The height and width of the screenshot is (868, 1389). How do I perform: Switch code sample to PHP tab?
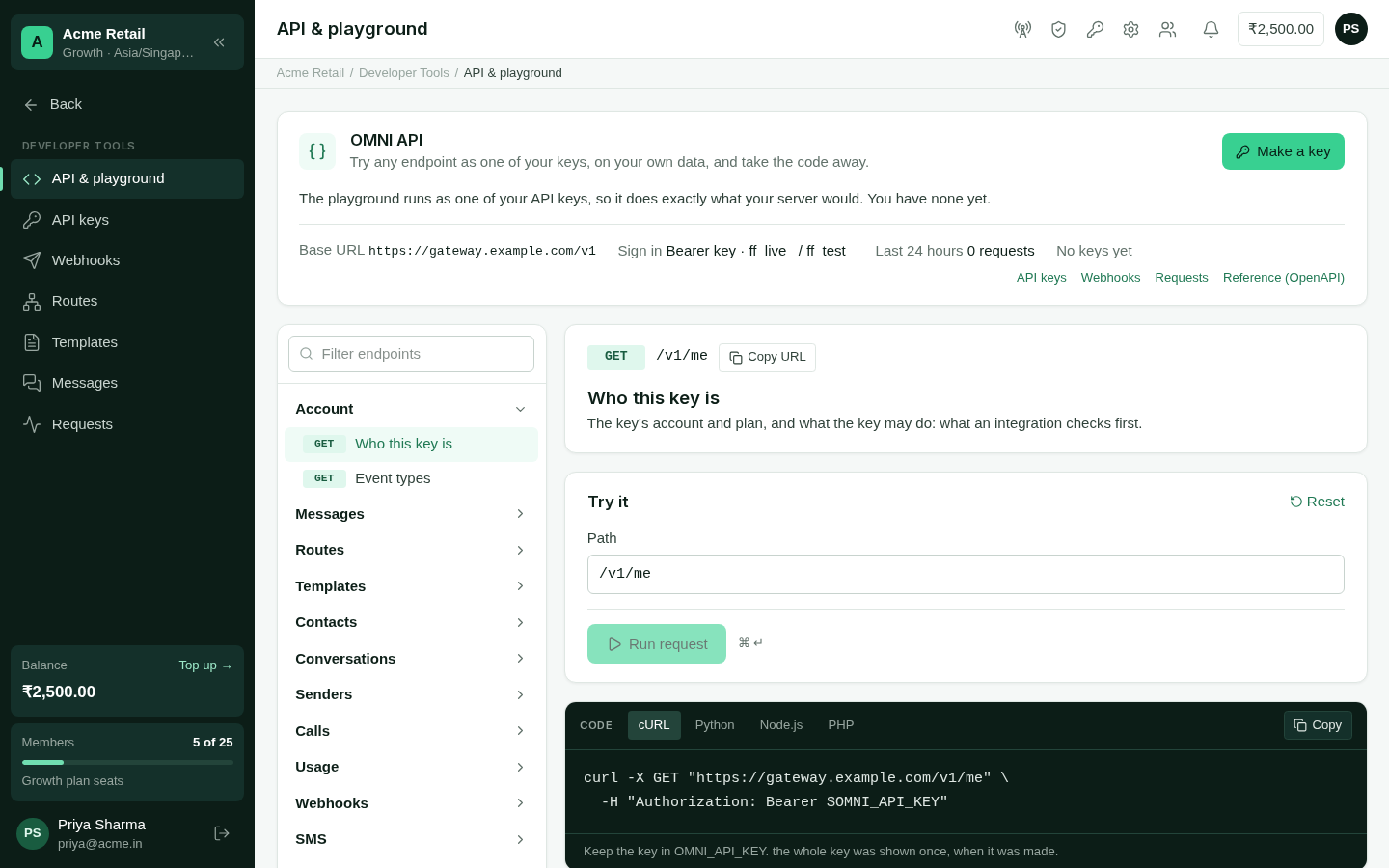(x=841, y=725)
